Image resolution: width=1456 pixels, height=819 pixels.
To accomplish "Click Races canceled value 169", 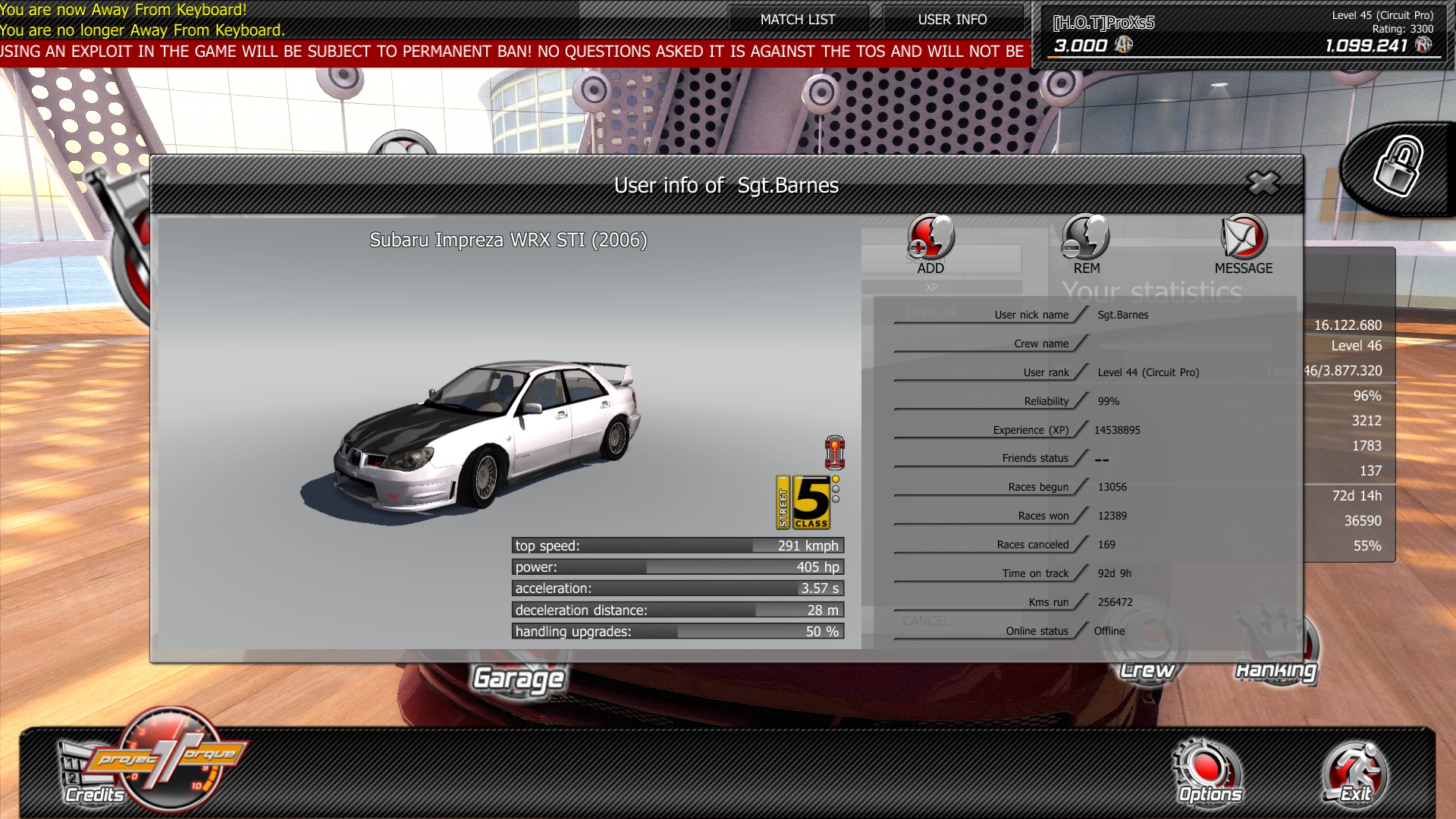I will [1106, 544].
